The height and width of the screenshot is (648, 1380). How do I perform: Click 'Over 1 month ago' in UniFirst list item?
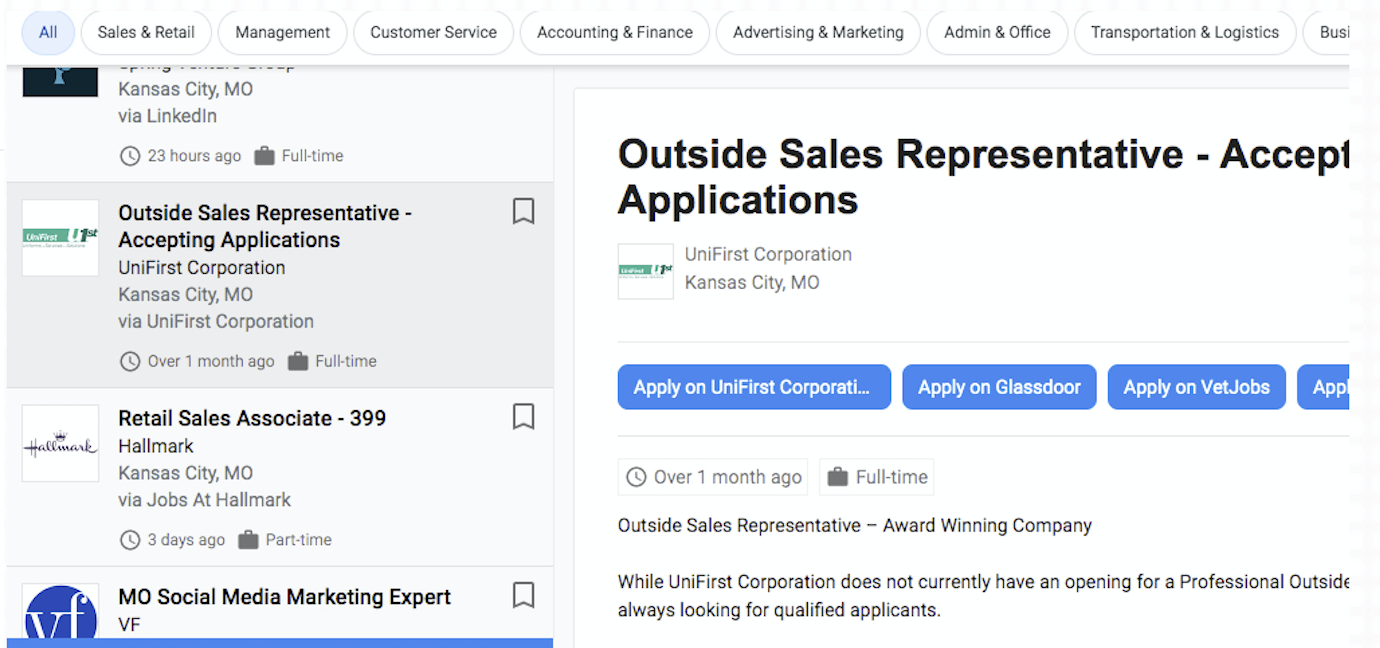(x=211, y=361)
